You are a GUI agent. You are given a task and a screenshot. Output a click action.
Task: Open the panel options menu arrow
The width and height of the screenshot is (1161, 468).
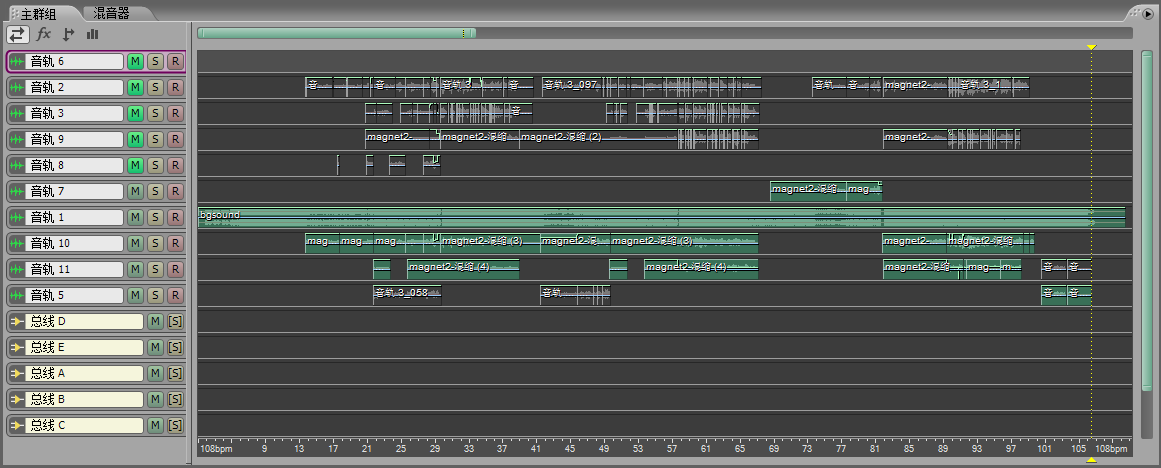1148,13
